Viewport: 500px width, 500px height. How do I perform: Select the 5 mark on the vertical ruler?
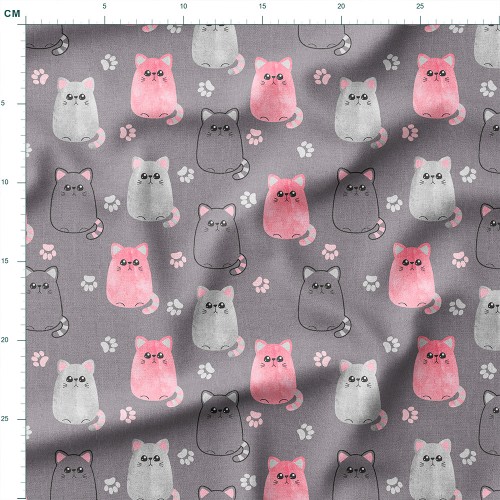click(x=3, y=103)
